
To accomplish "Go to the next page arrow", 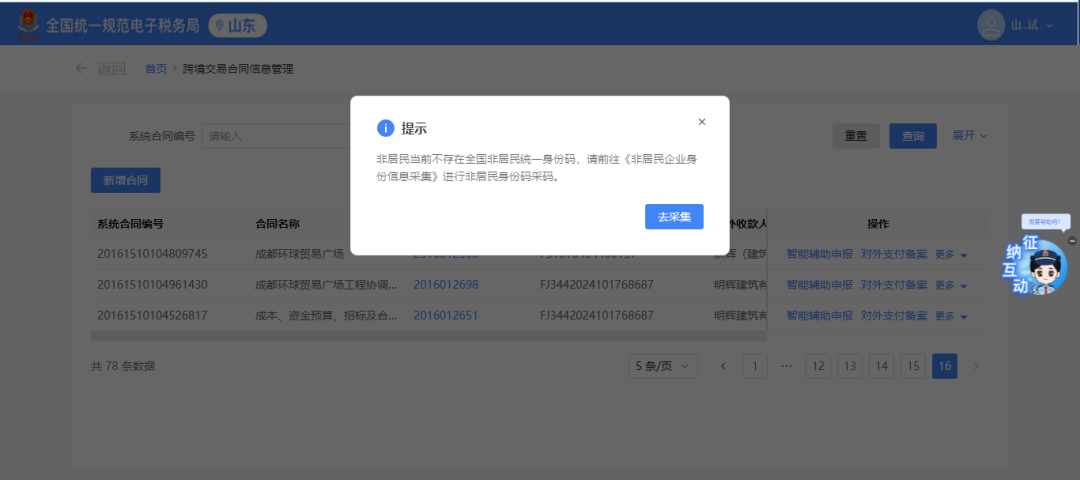I will coord(976,366).
